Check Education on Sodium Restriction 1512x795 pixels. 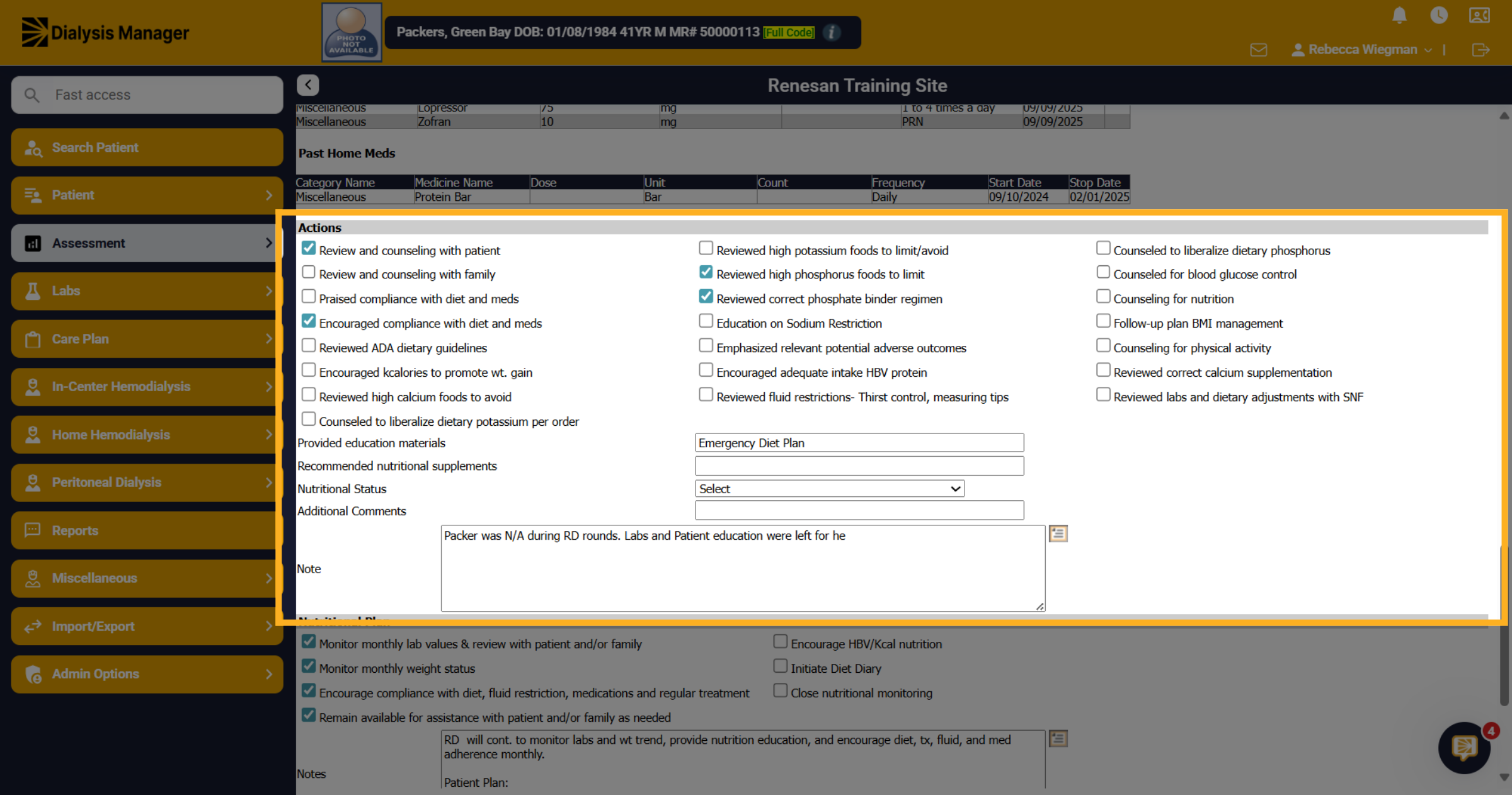(x=706, y=321)
